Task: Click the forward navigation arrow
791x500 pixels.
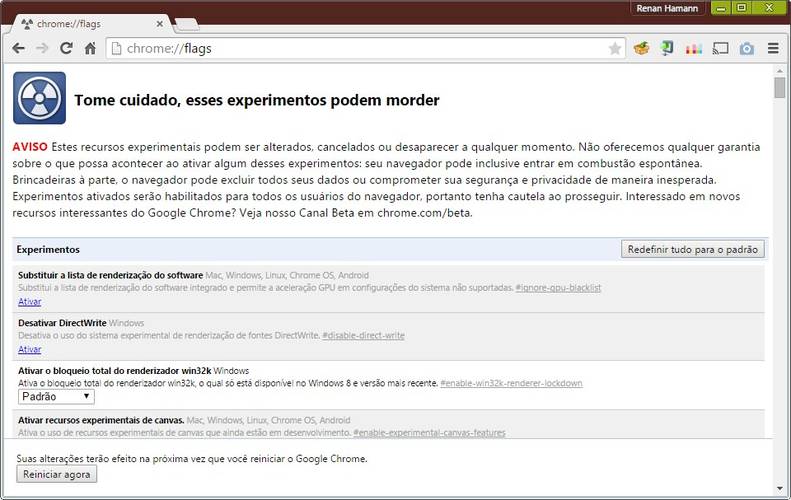Action: tap(42, 48)
